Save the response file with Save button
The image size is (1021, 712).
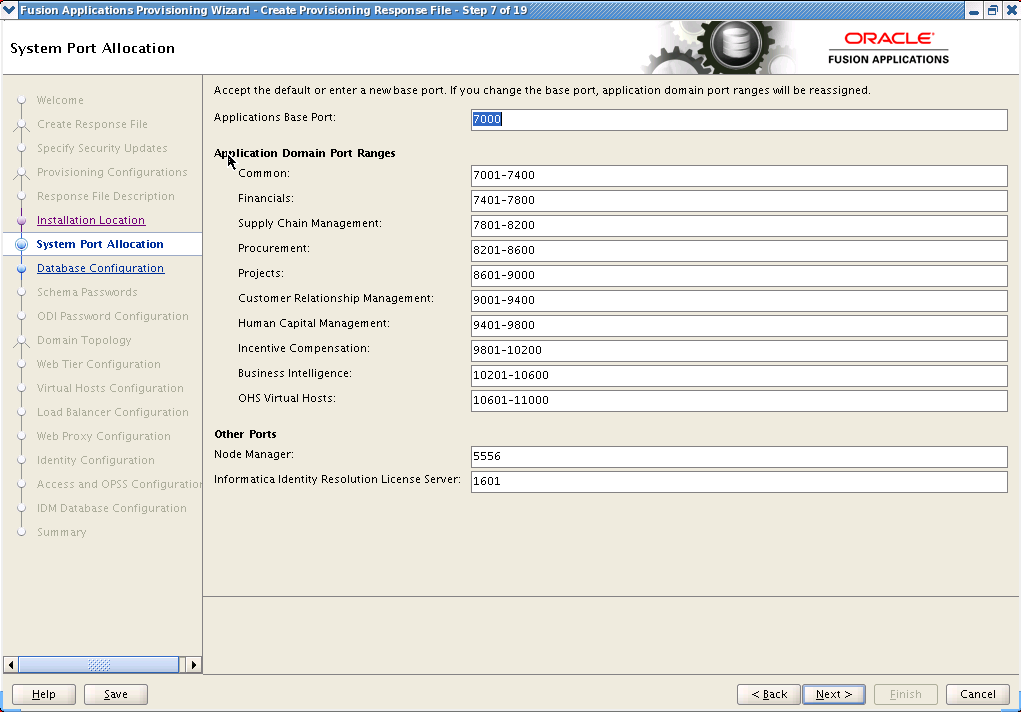(x=116, y=694)
